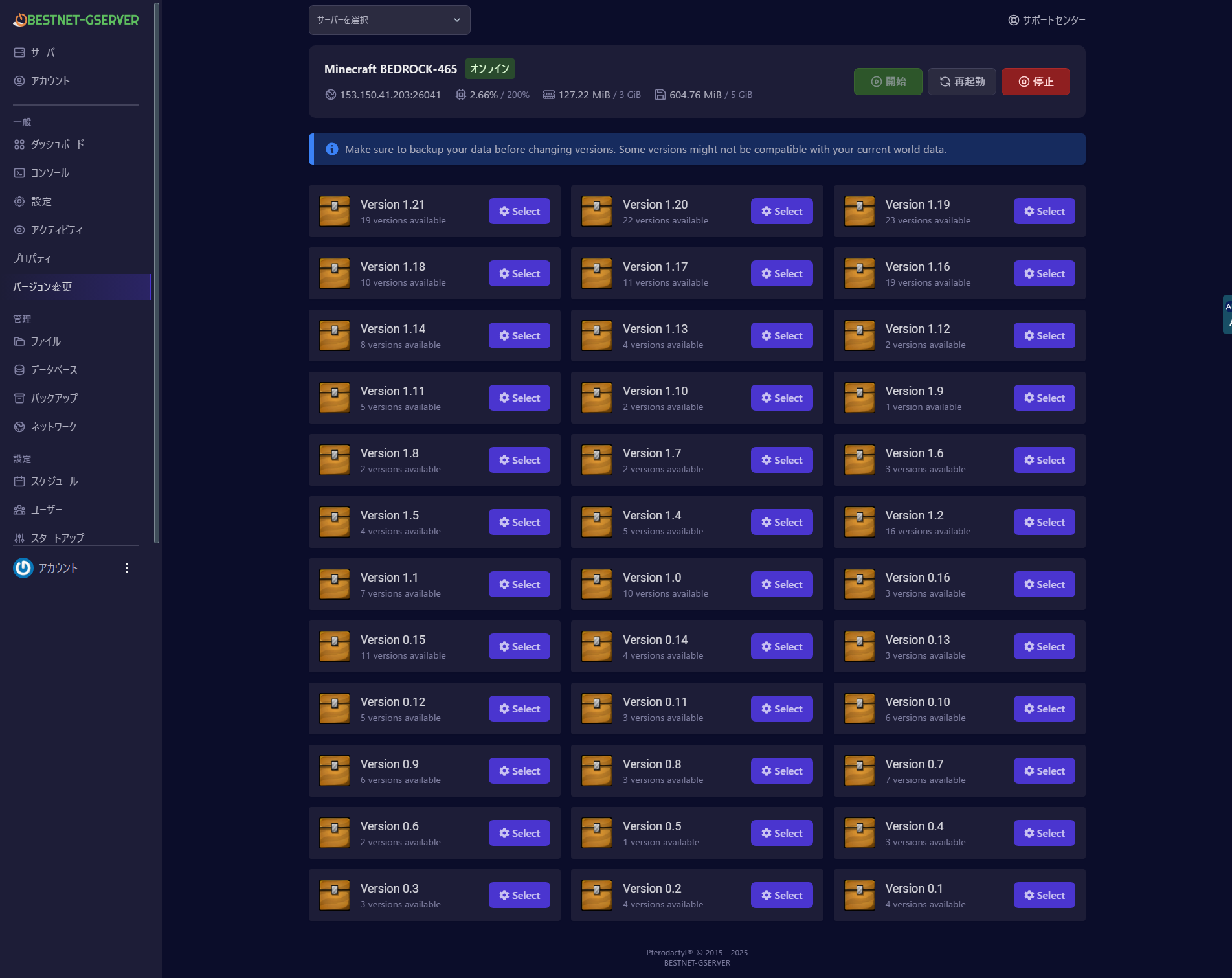
Task: Click the chest icon for Version 1.4
Action: [597, 522]
